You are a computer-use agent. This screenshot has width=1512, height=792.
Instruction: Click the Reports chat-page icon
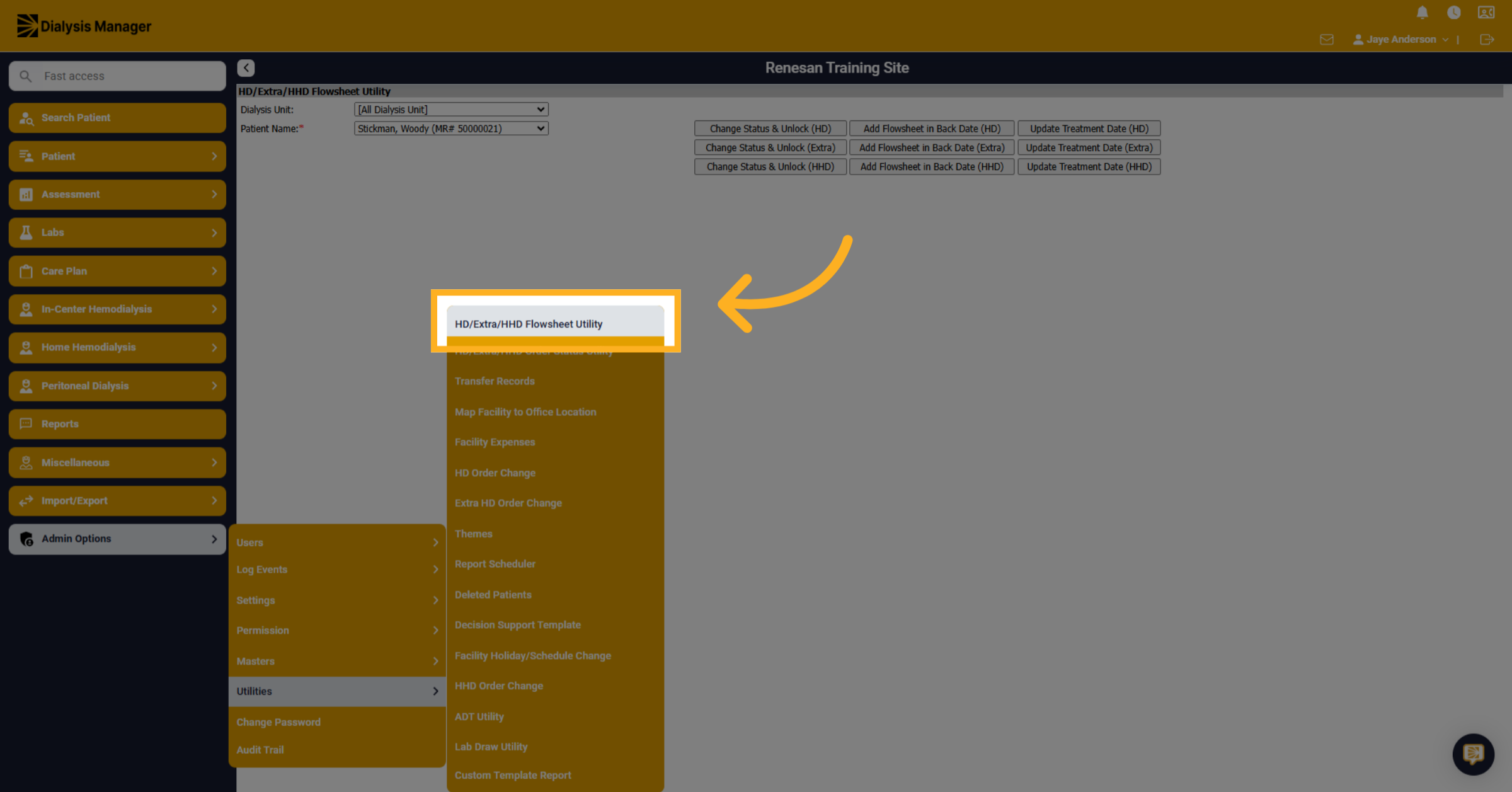tap(26, 423)
